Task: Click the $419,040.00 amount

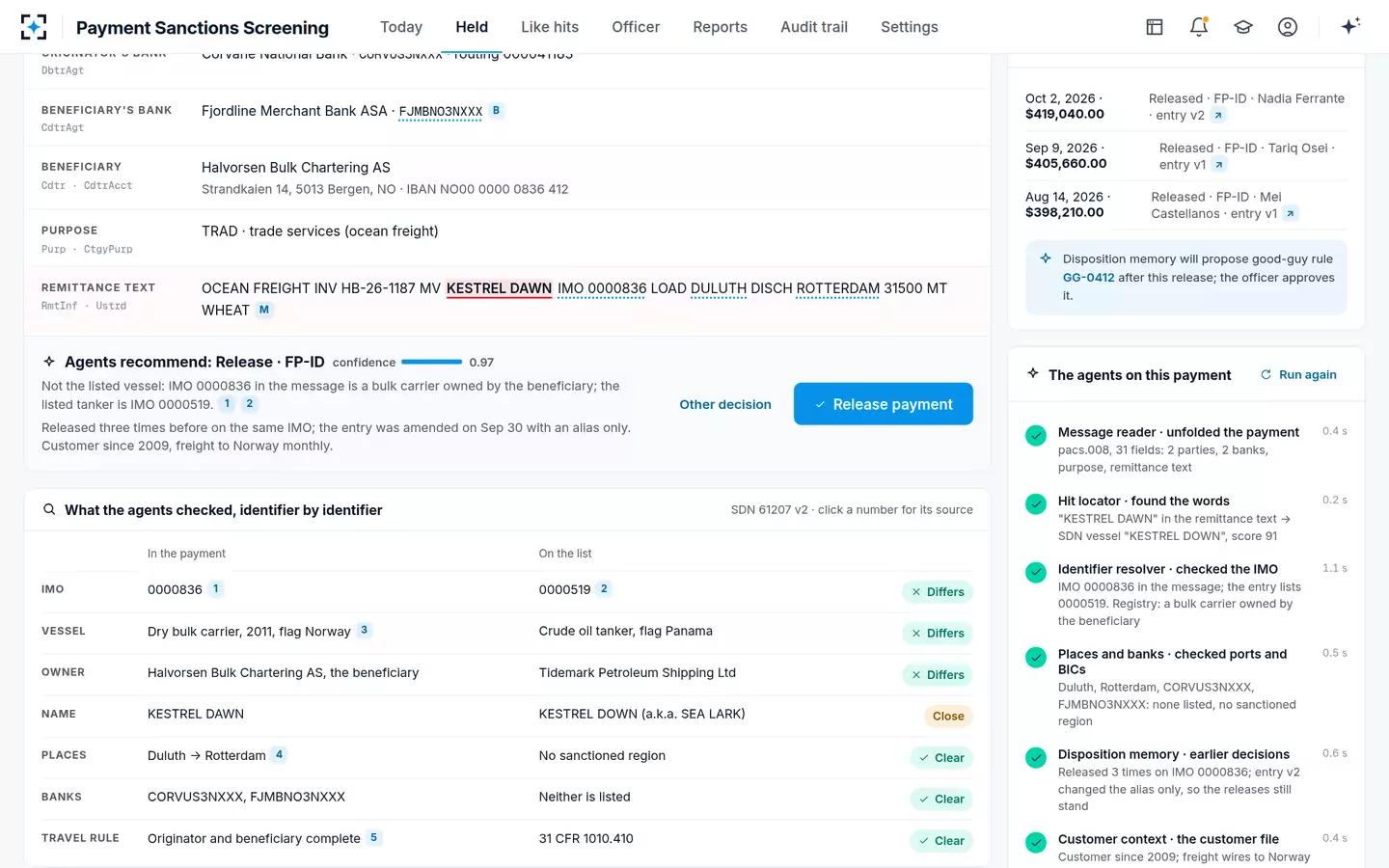Action: coord(1065,114)
